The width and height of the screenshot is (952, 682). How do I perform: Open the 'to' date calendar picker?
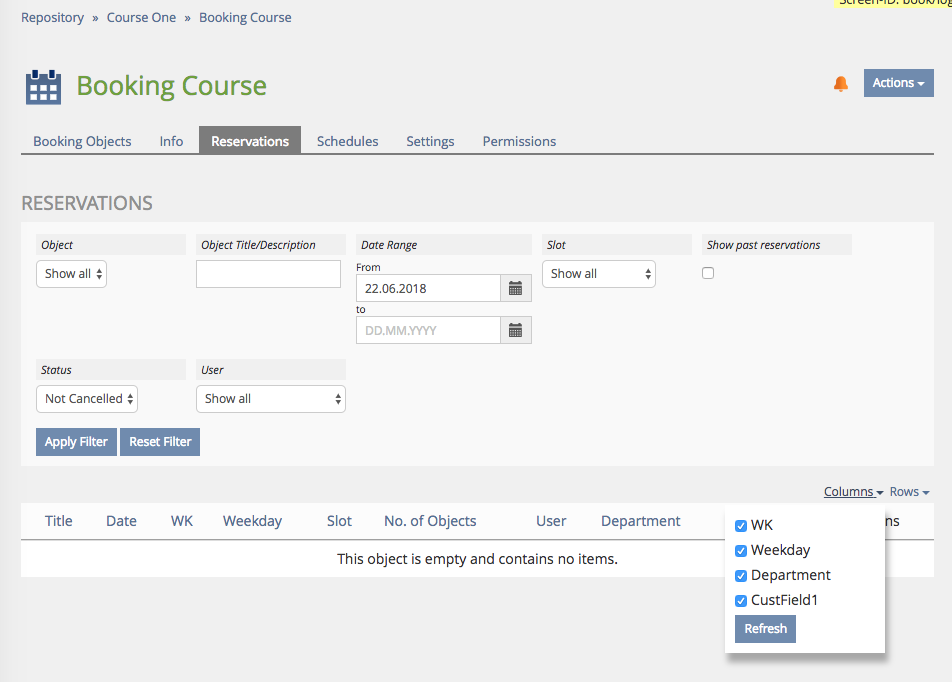tap(515, 330)
